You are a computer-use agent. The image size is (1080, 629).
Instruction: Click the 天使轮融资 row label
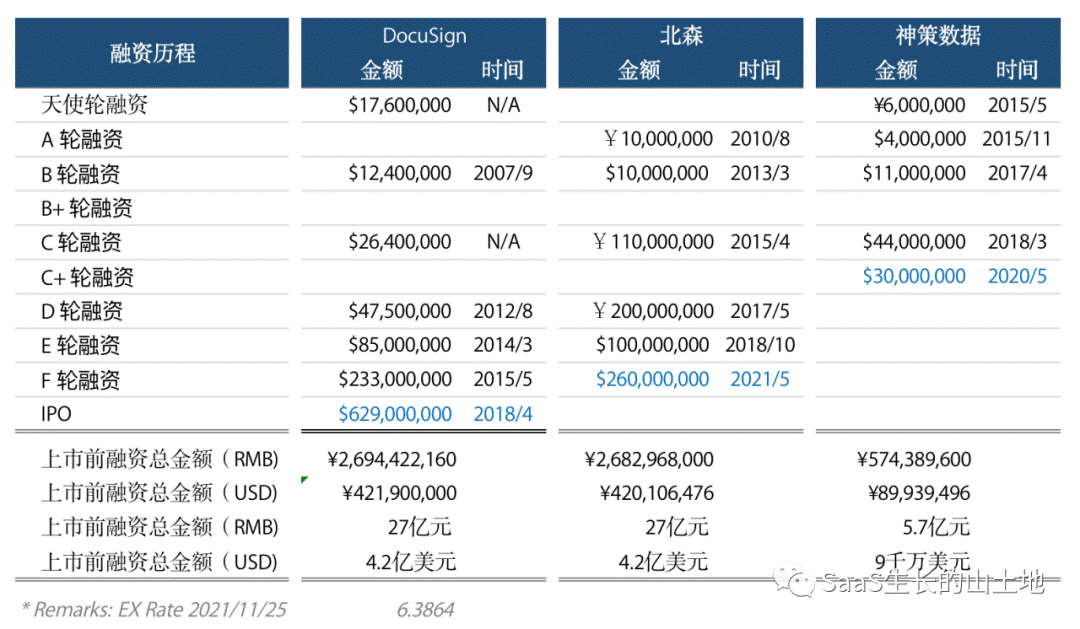pyautogui.click(x=94, y=105)
